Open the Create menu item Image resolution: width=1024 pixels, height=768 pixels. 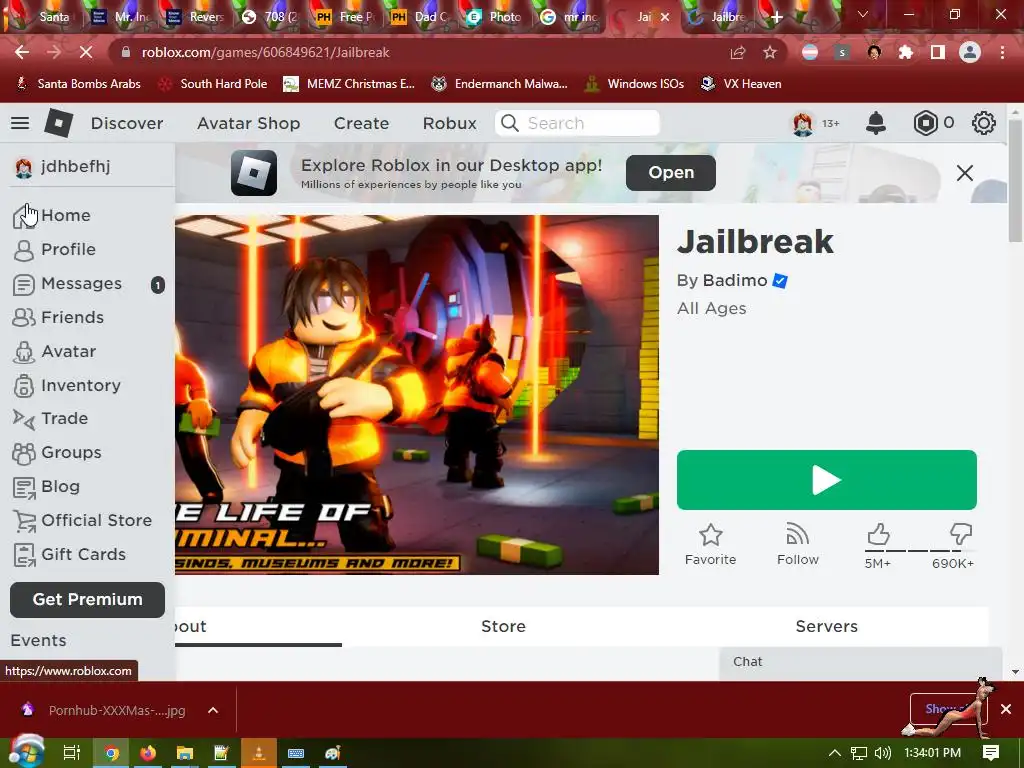click(x=361, y=123)
